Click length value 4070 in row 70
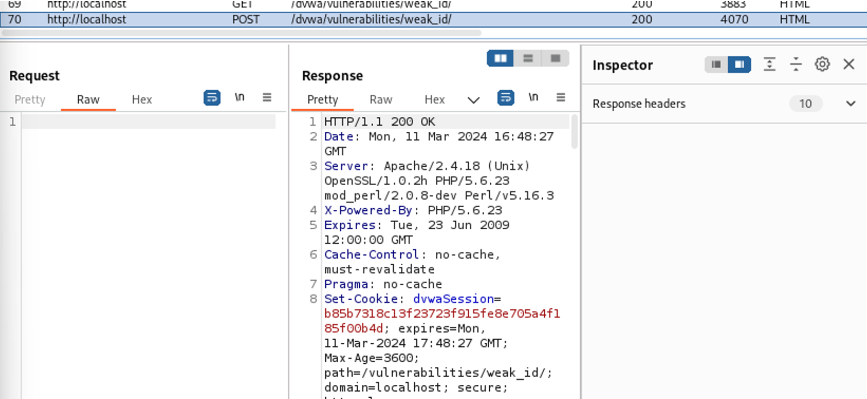867x399 pixels. (734, 19)
